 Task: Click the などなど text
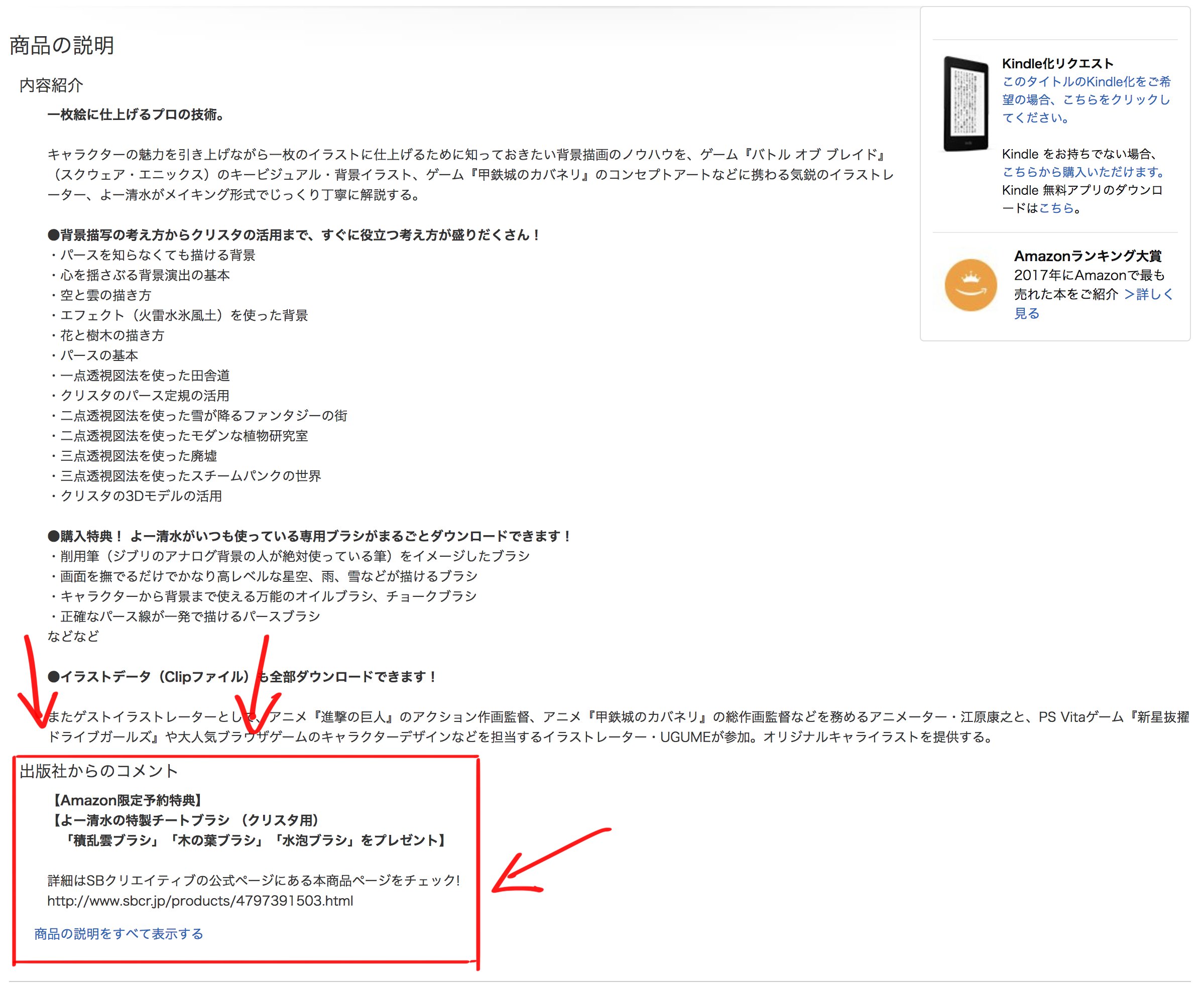(73, 637)
